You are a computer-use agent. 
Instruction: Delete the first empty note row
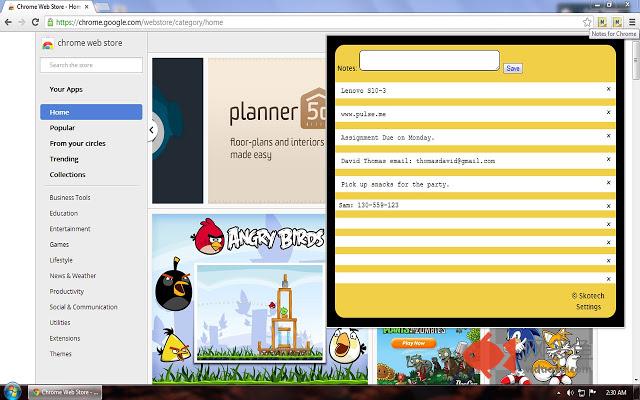click(x=608, y=224)
